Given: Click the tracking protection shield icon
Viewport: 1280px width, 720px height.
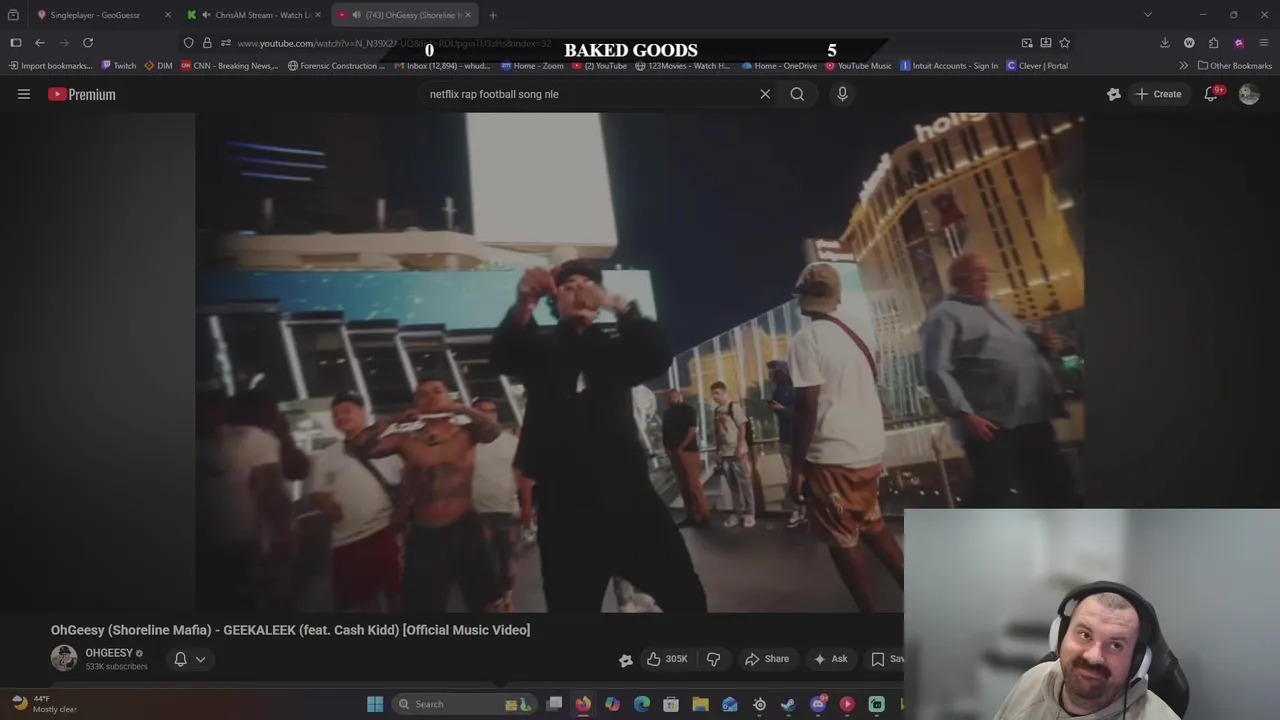Looking at the screenshot, I should click(x=188, y=43).
